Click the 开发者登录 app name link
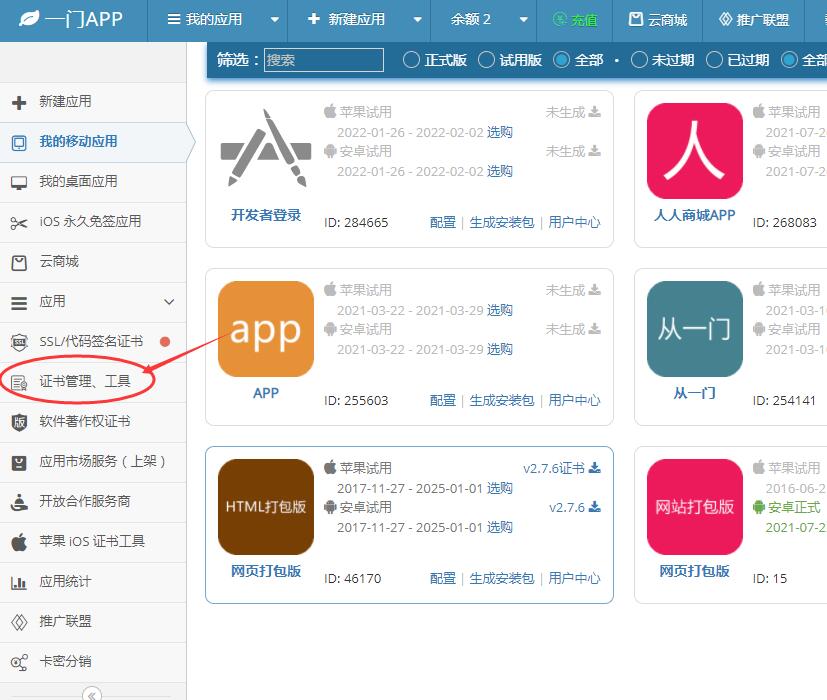This screenshot has height=700, width=827. [x=266, y=215]
